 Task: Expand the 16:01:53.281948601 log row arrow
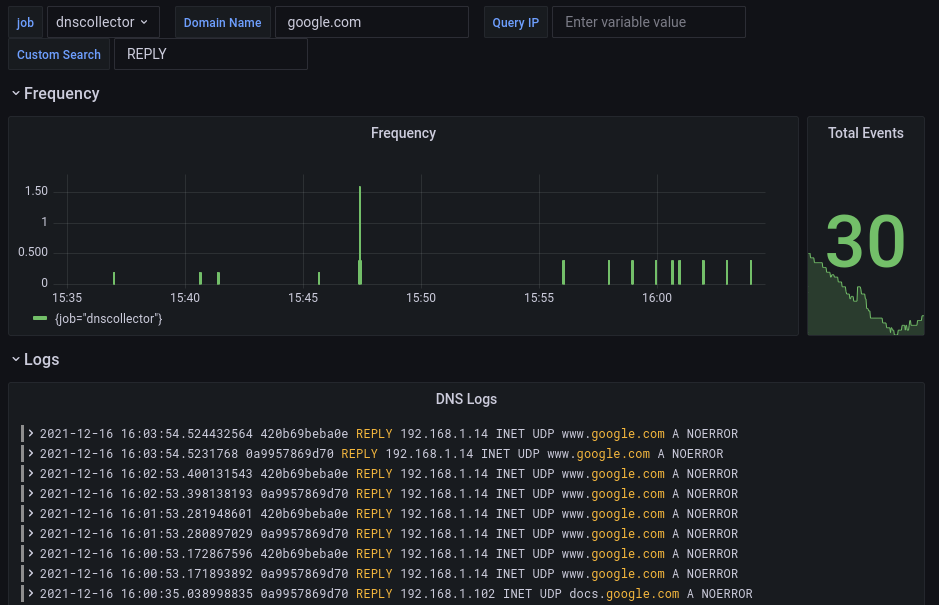tap(31, 514)
